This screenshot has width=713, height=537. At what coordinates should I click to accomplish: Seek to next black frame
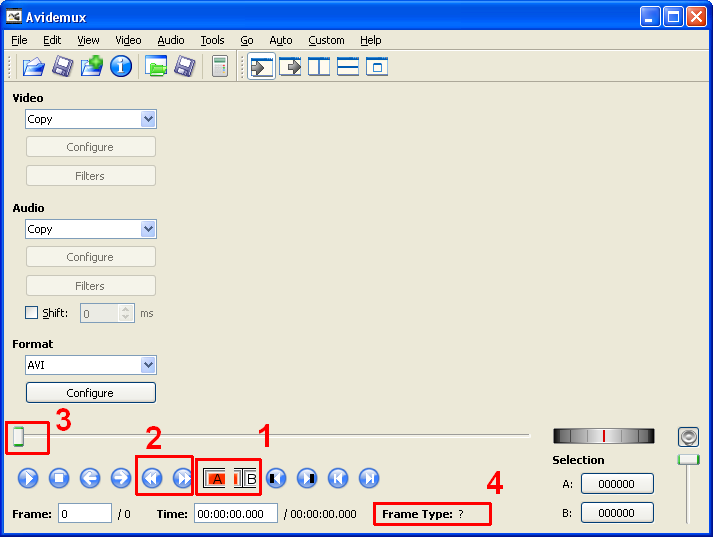(x=307, y=478)
